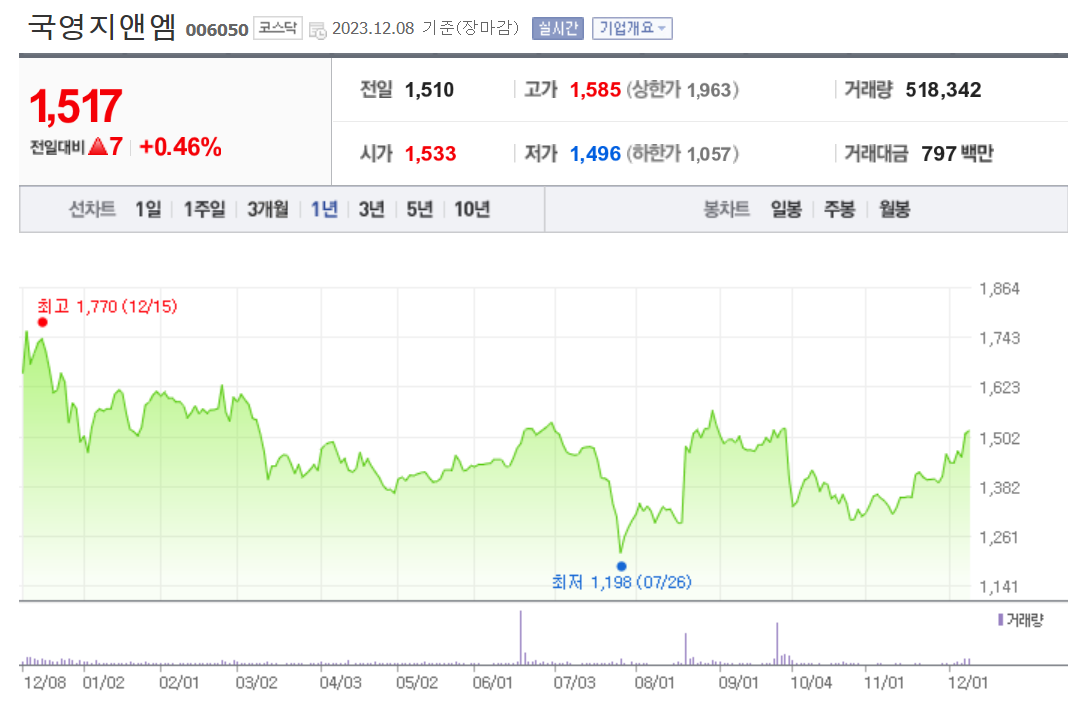
Task: Click the stock code 006050
Action: tap(217, 30)
